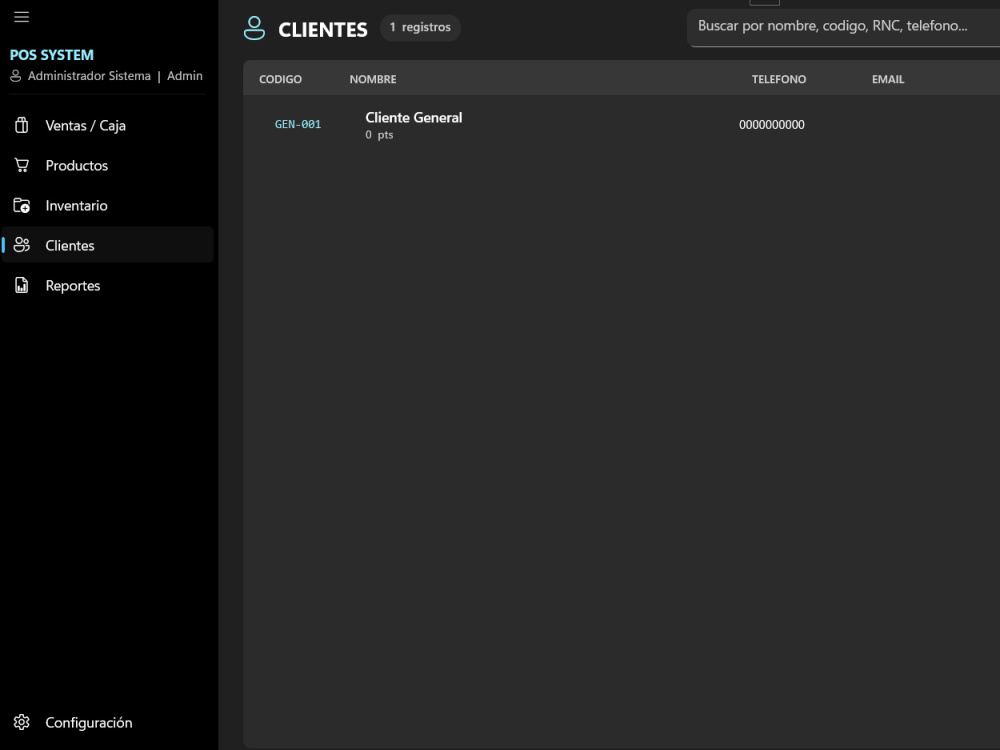Screen dimensions: 1000x750
Task: Click the POS SYSTEM title
Action: coord(52,55)
